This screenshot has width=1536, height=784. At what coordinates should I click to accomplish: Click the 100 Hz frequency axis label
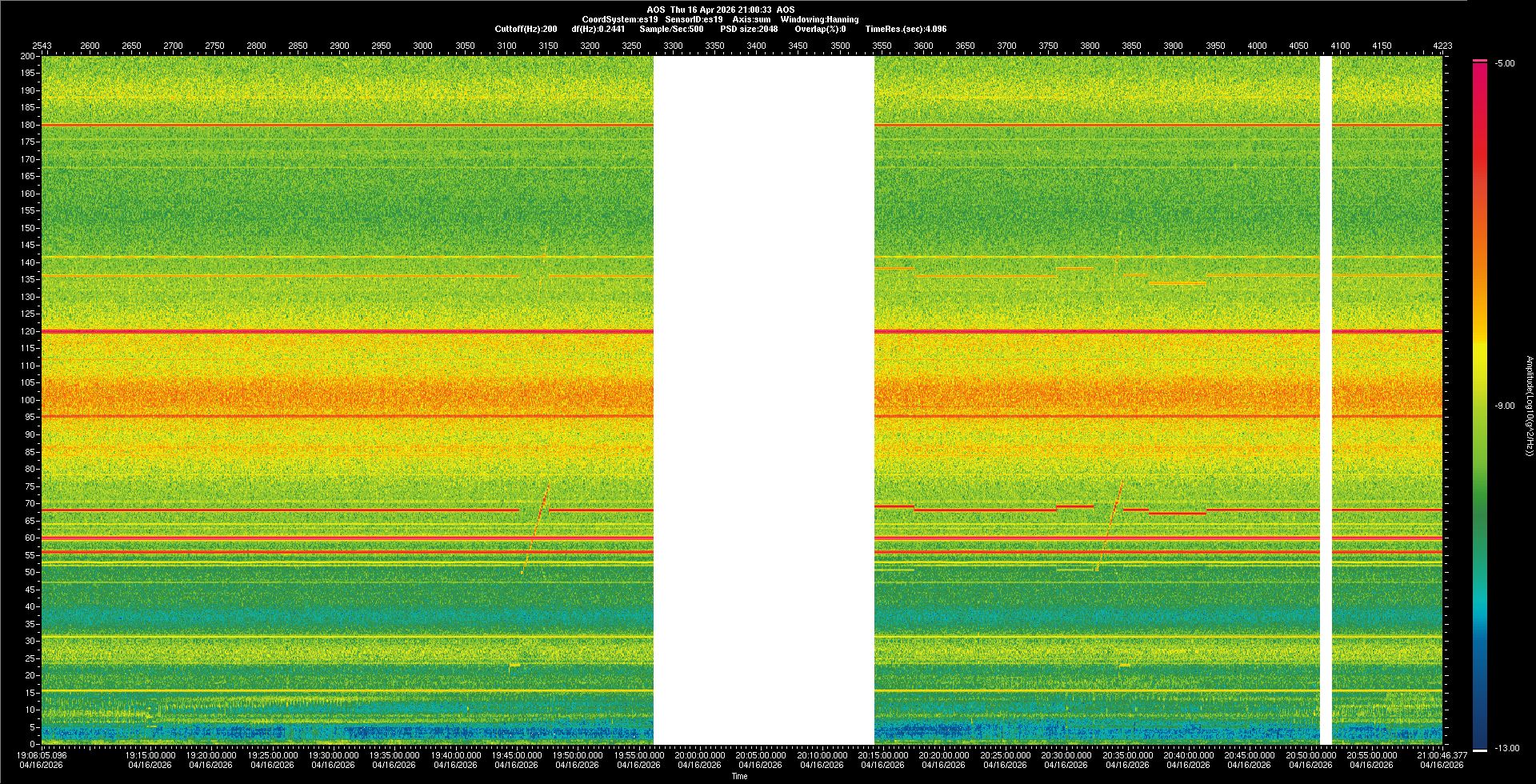coord(28,400)
